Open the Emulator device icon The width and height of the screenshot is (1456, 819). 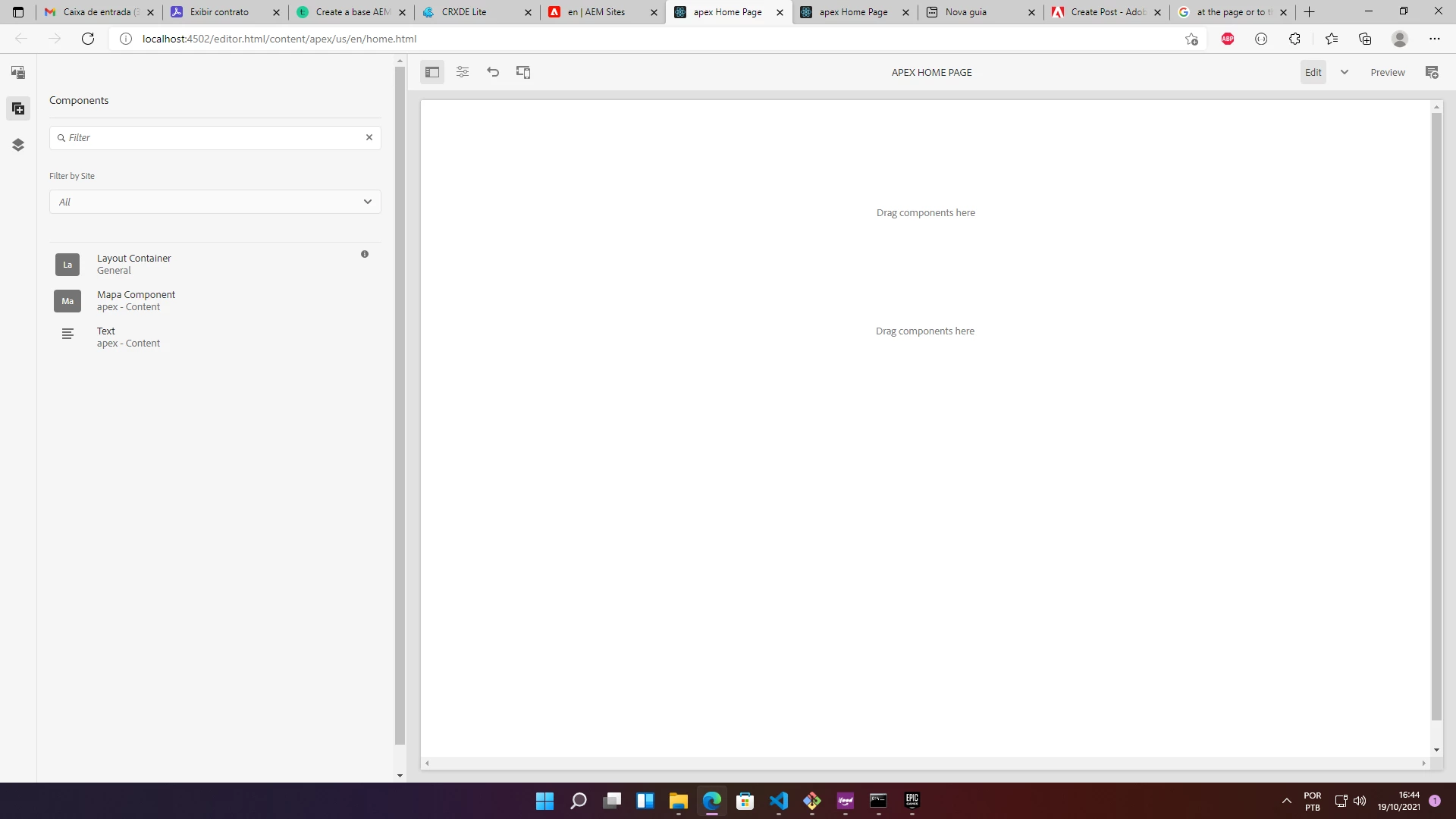tap(523, 72)
